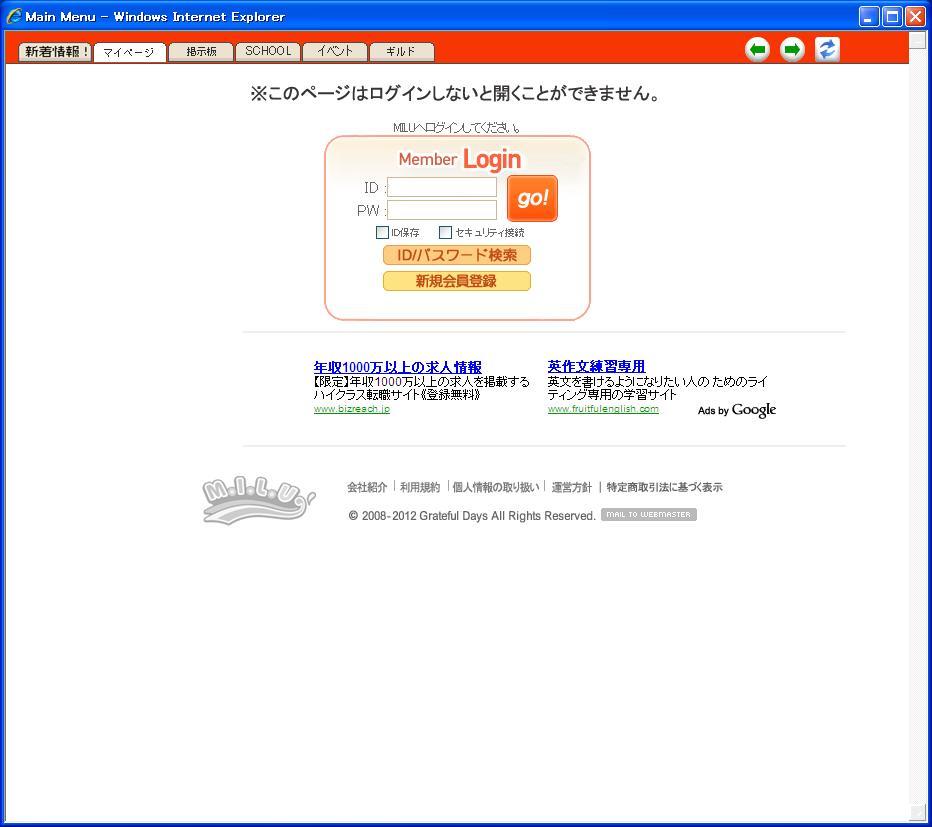
Task: Click the blue refresh icon
Action: tap(827, 50)
